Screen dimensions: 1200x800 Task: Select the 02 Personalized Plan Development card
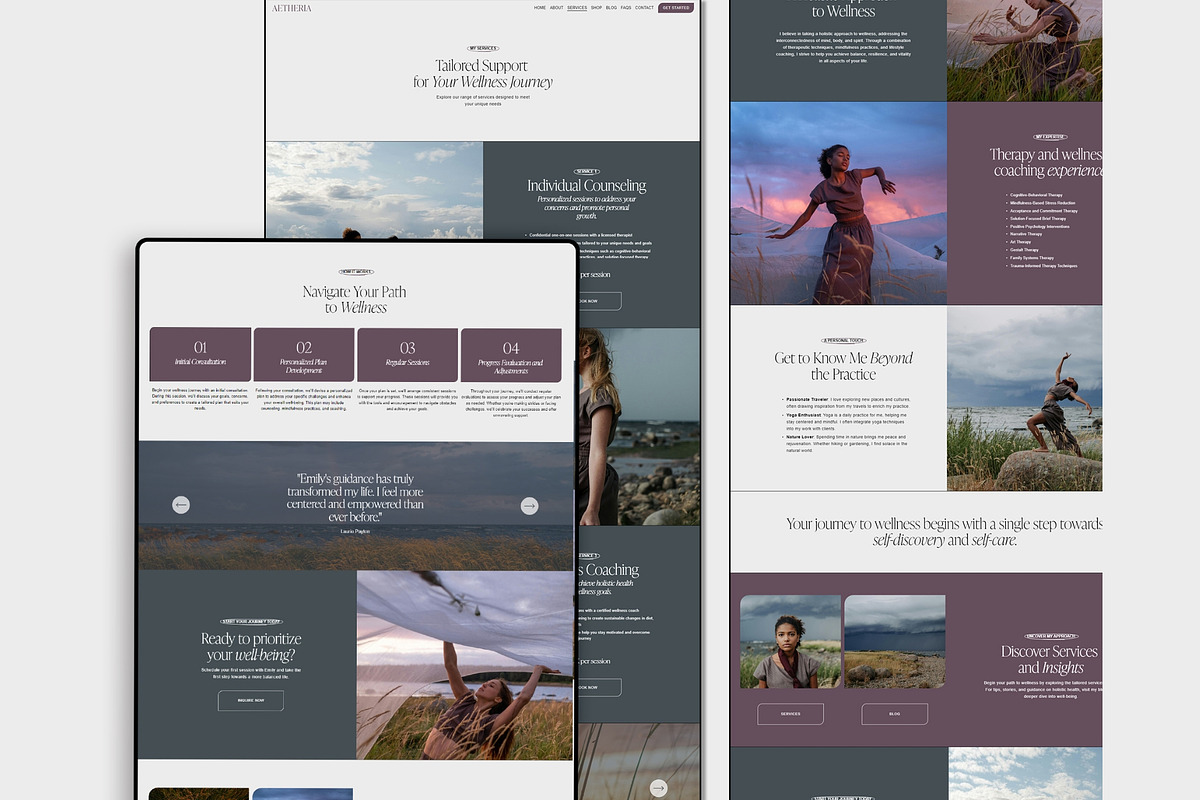pos(304,354)
